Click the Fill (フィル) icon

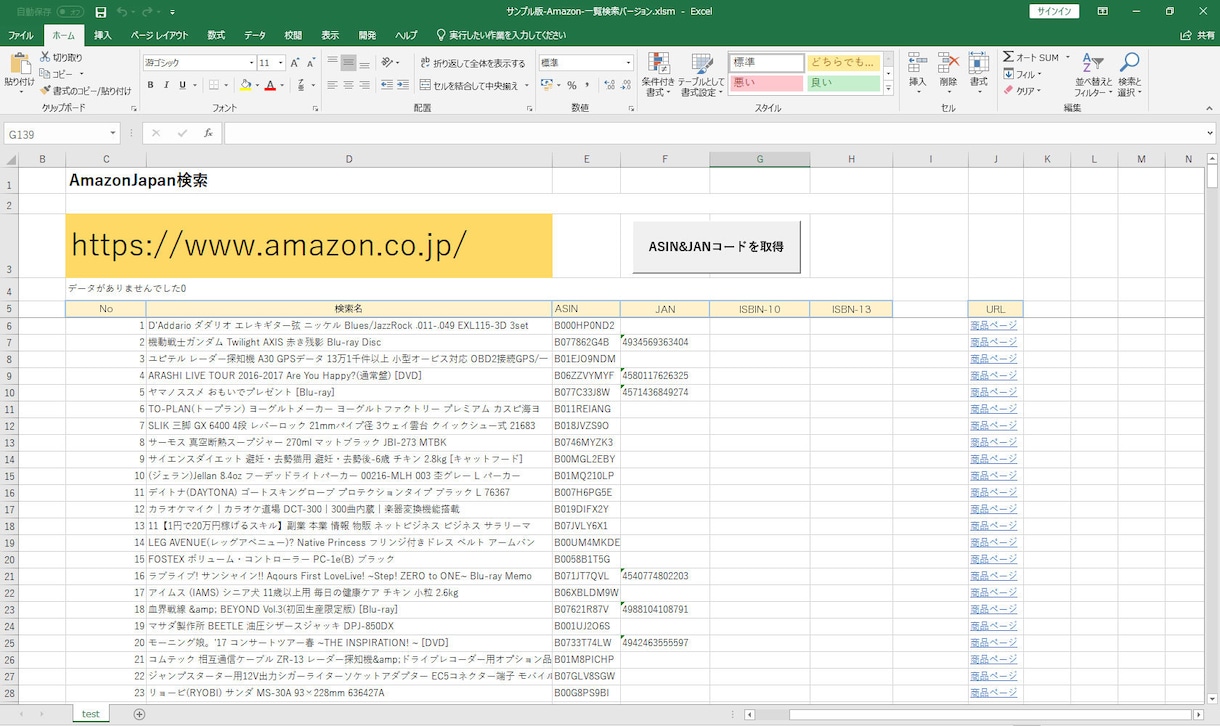tap(1008, 74)
